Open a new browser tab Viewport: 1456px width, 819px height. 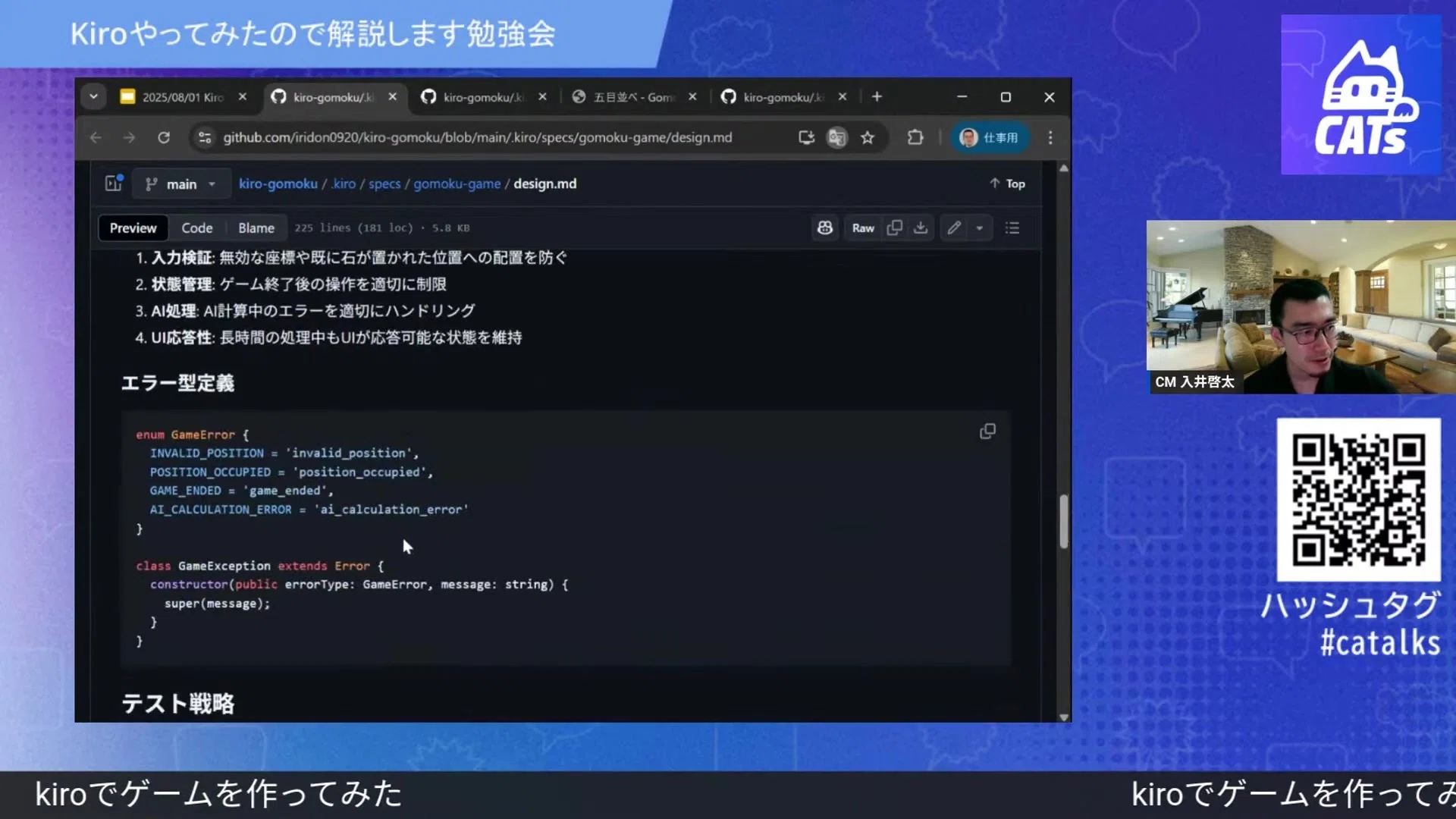click(x=877, y=97)
